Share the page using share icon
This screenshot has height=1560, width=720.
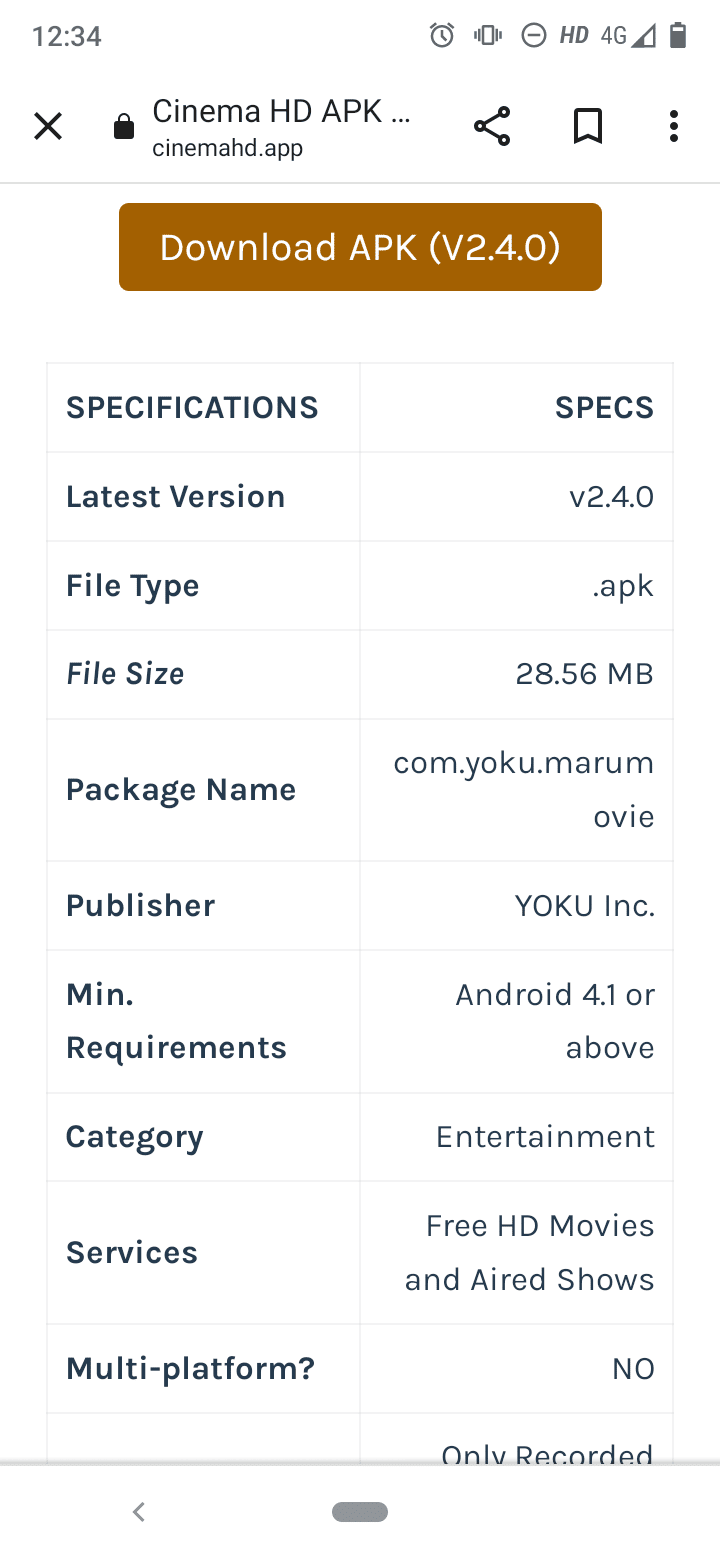(492, 127)
